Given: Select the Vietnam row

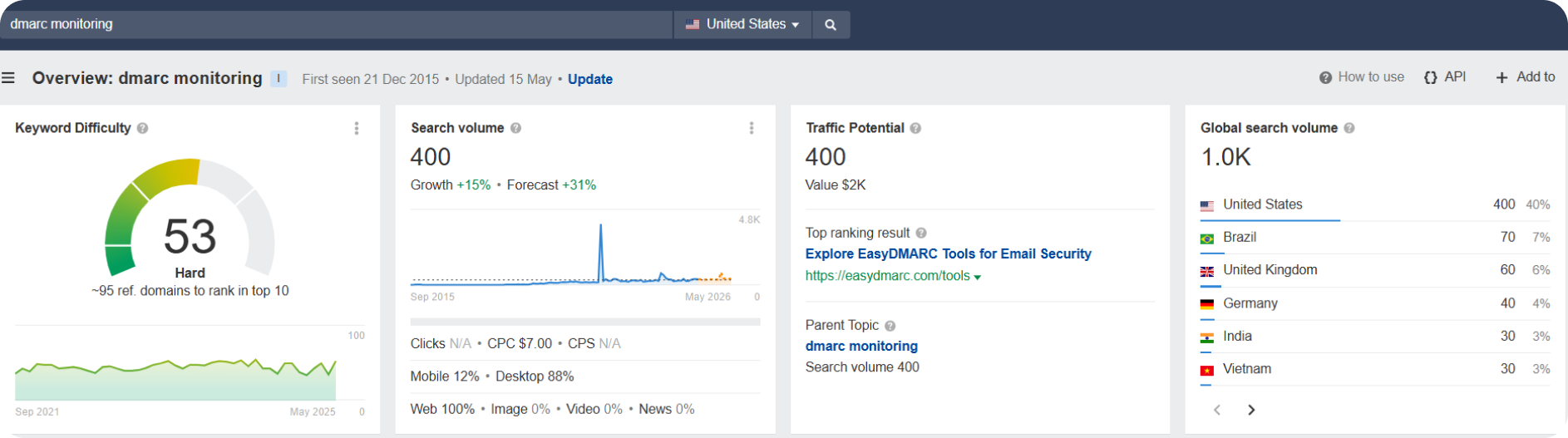Looking at the screenshot, I should 1375,369.
